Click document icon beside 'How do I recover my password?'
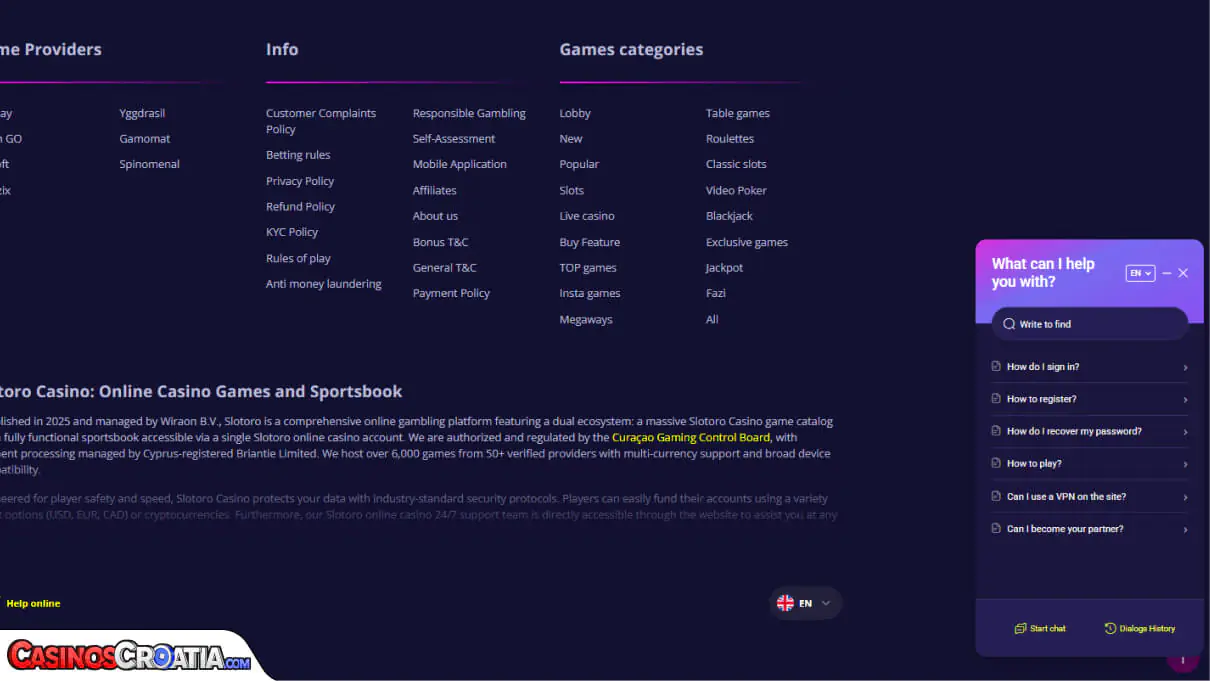1210x681 pixels. tap(996, 431)
